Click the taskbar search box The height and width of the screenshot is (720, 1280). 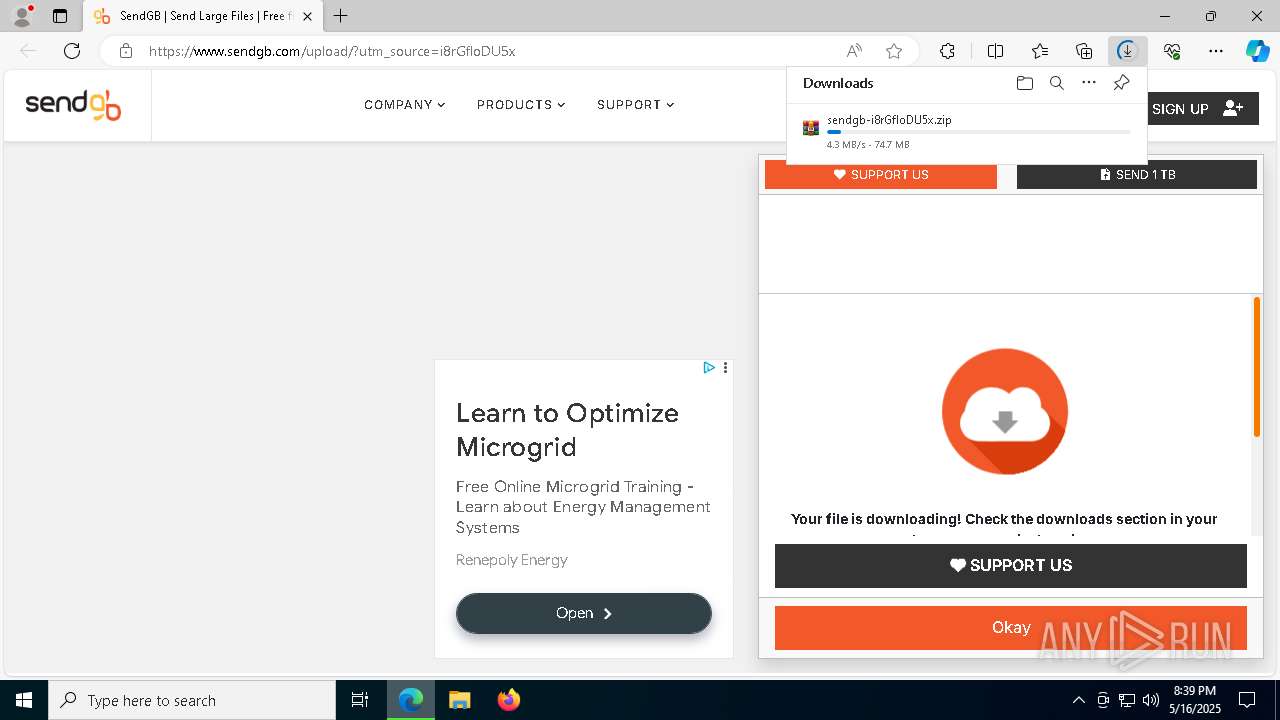pyautogui.click(x=192, y=700)
